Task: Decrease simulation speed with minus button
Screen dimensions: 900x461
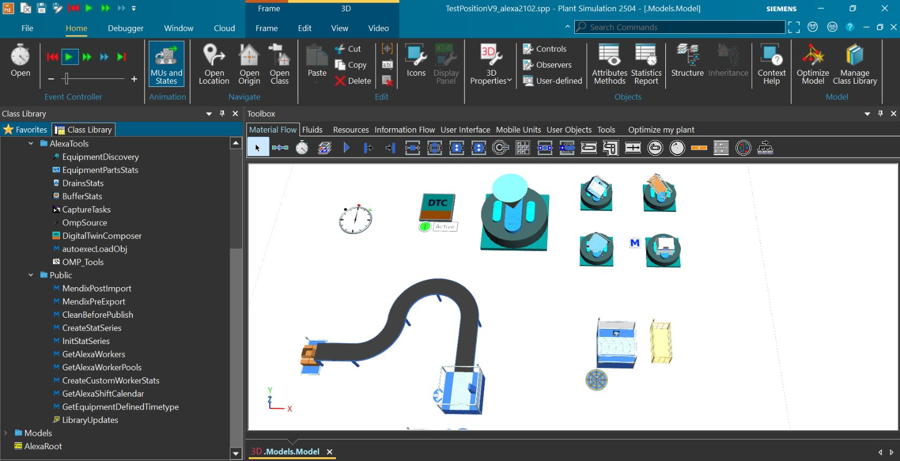Action: 51,79
